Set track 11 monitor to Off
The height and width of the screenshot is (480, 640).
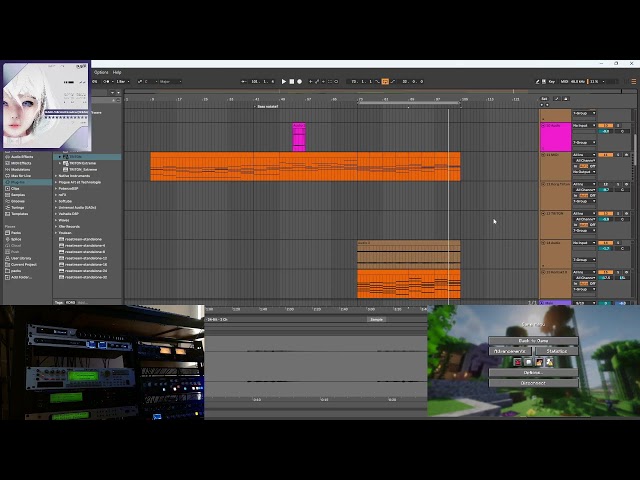[x=593, y=166]
